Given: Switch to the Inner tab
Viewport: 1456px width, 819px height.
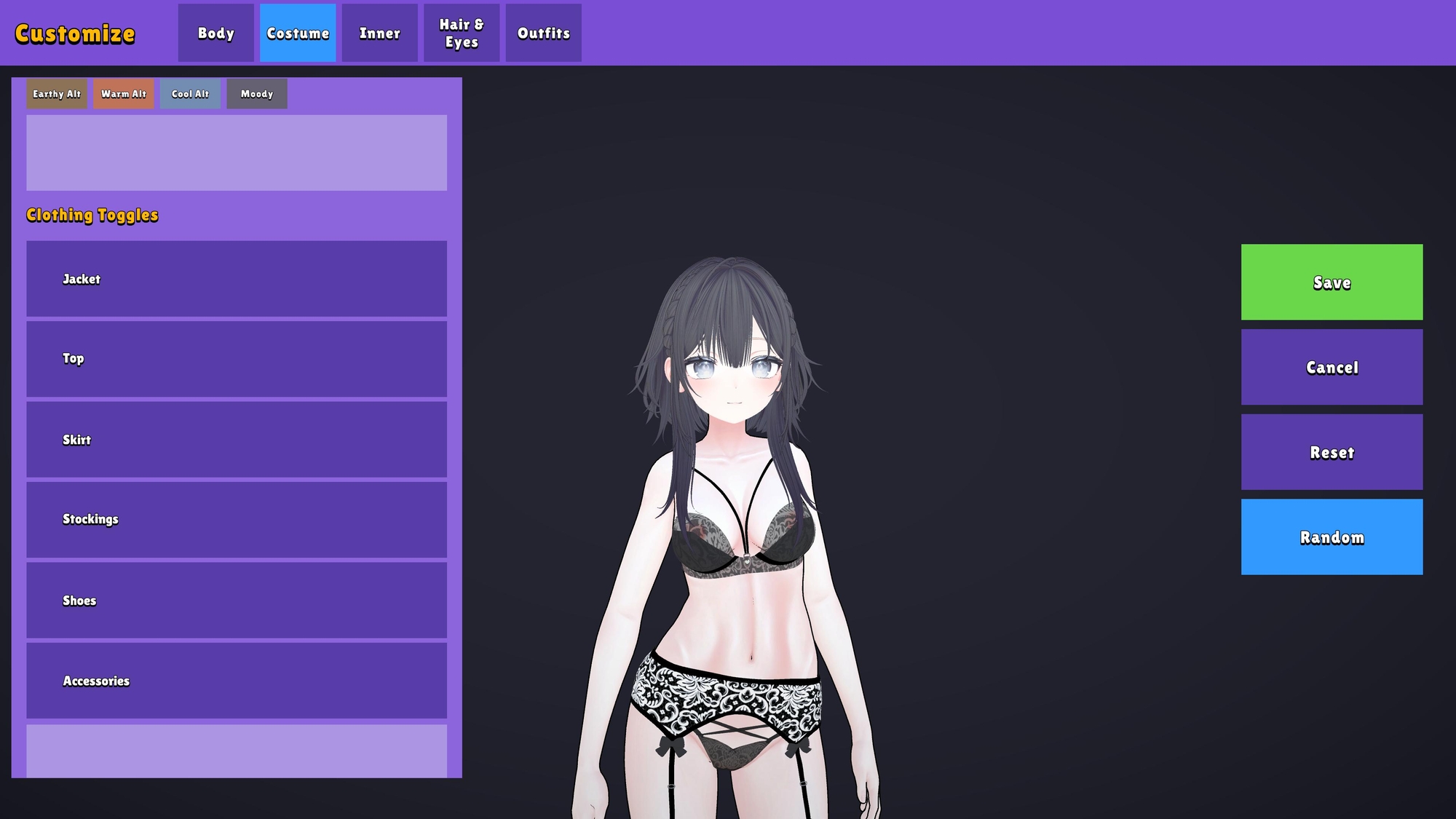Looking at the screenshot, I should pyautogui.click(x=379, y=33).
